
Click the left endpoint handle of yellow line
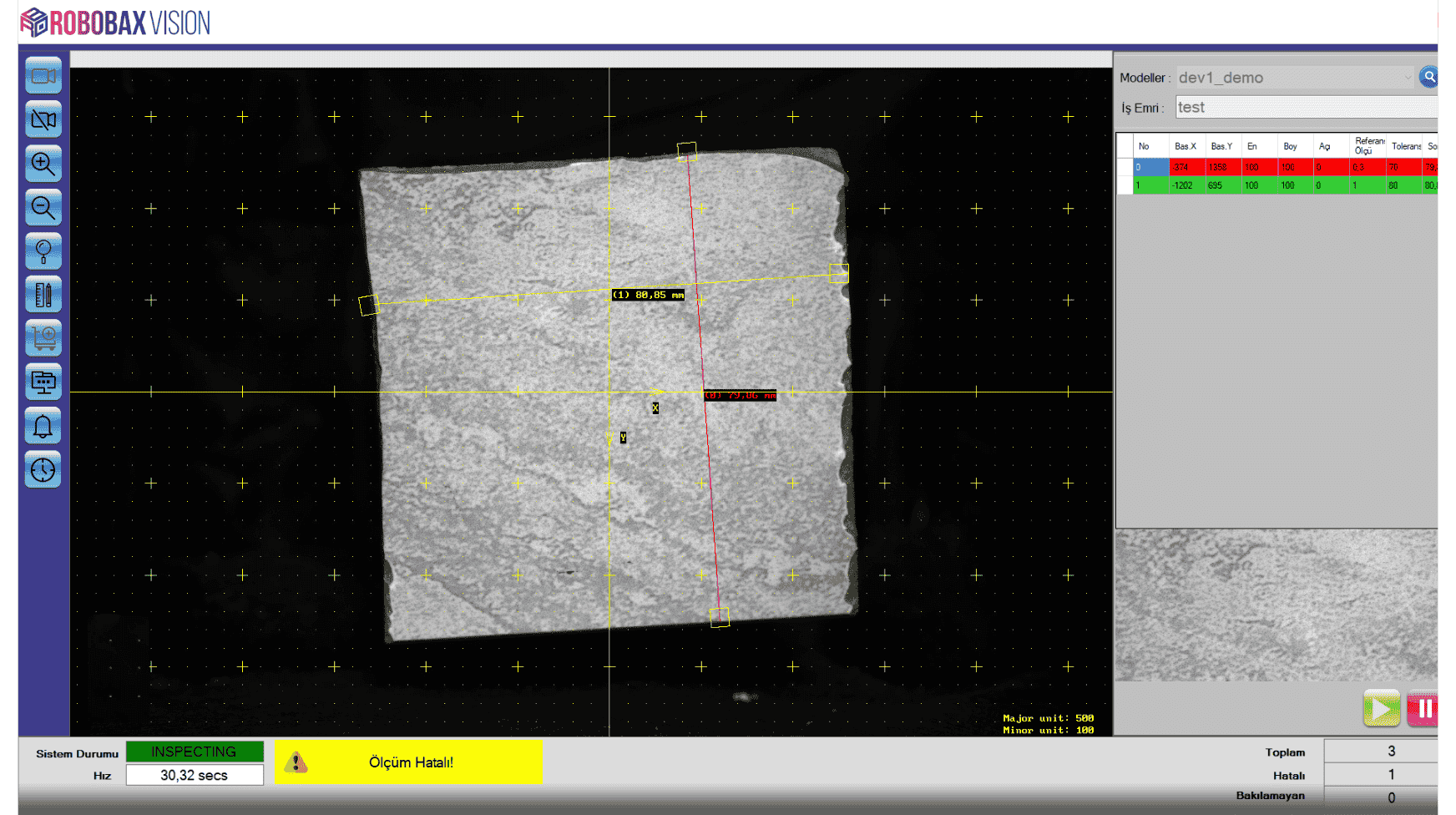pyautogui.click(x=369, y=305)
